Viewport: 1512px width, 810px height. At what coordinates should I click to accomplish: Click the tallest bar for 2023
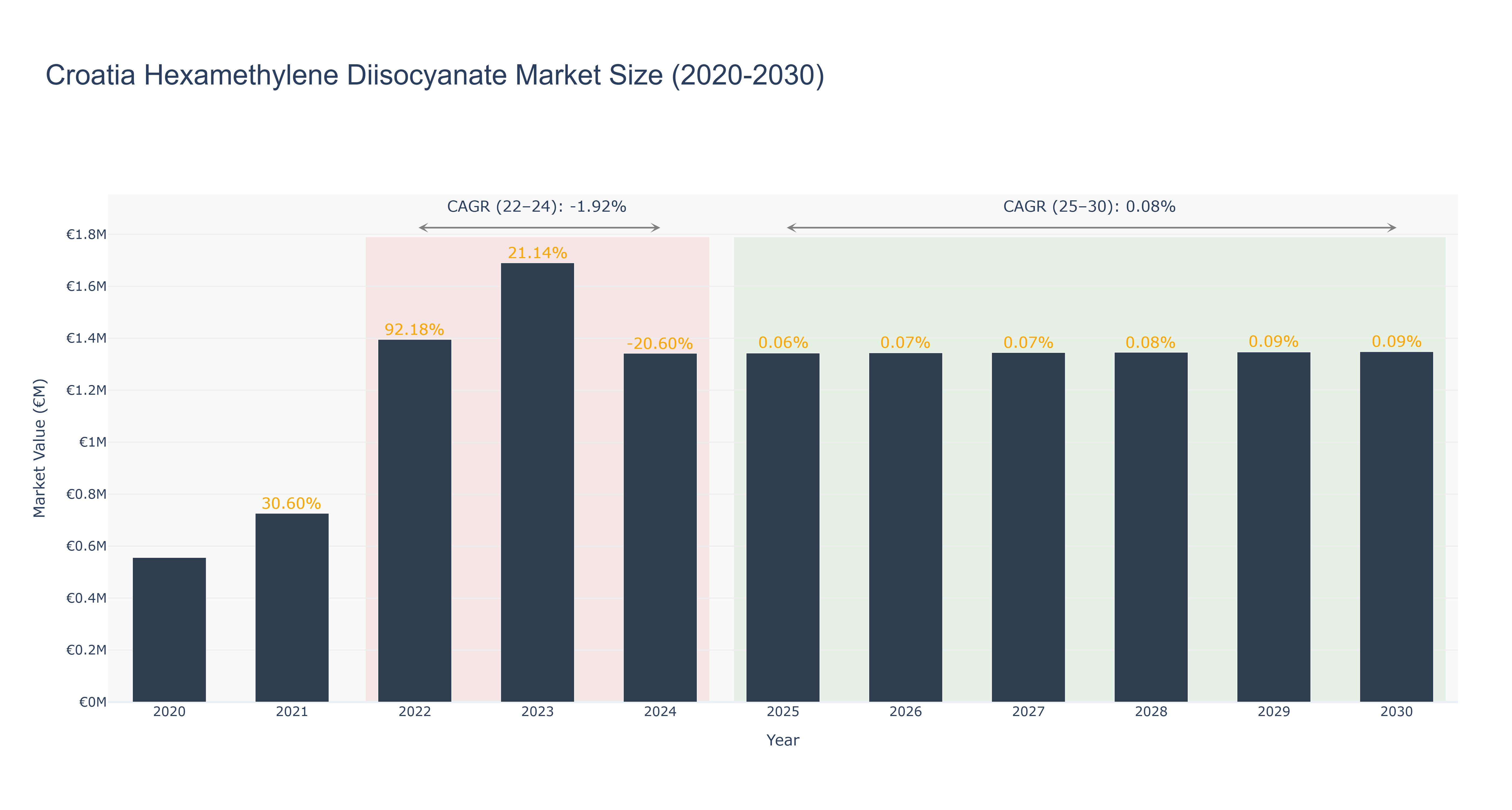coord(537,482)
